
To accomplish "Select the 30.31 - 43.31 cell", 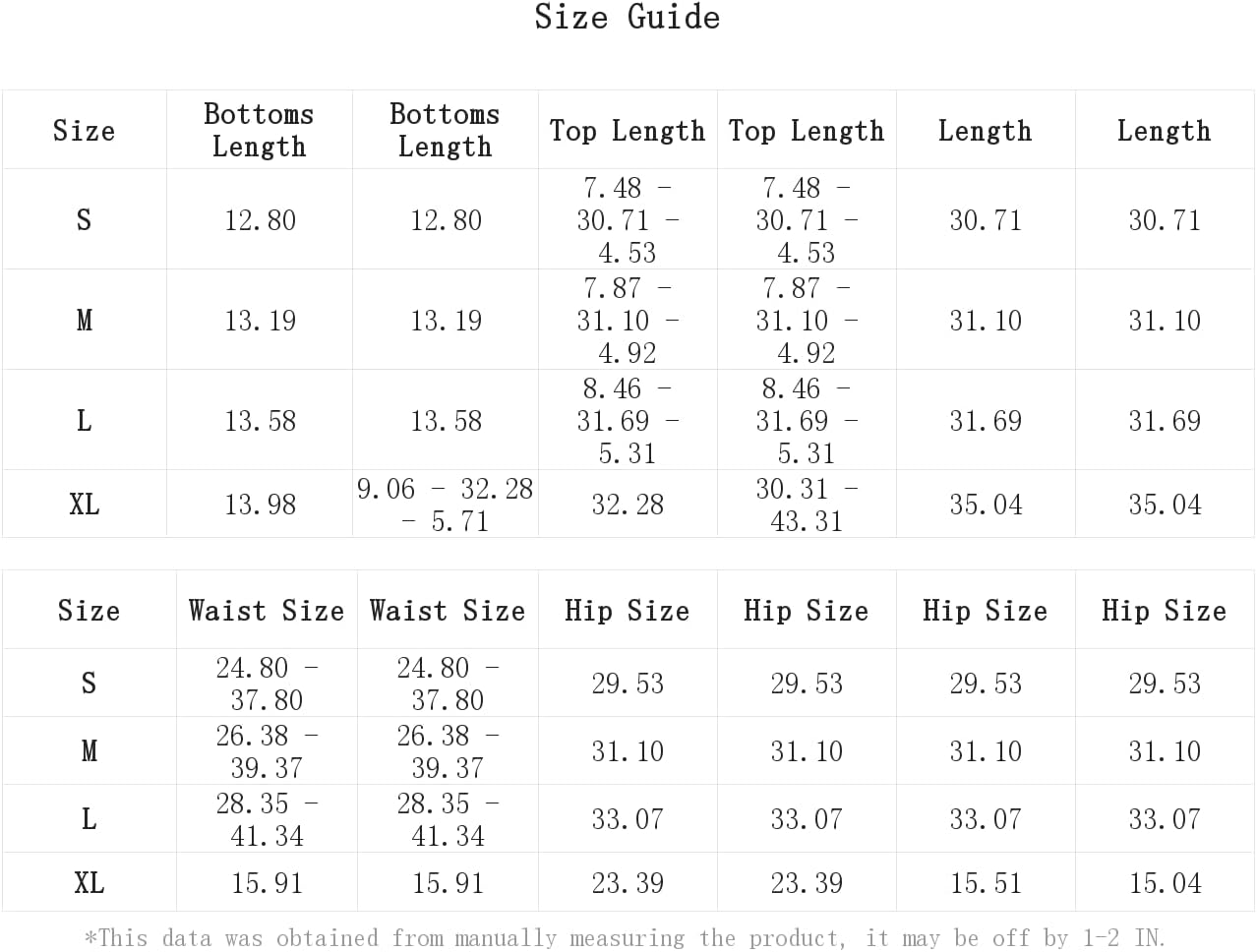I will tap(807, 505).
